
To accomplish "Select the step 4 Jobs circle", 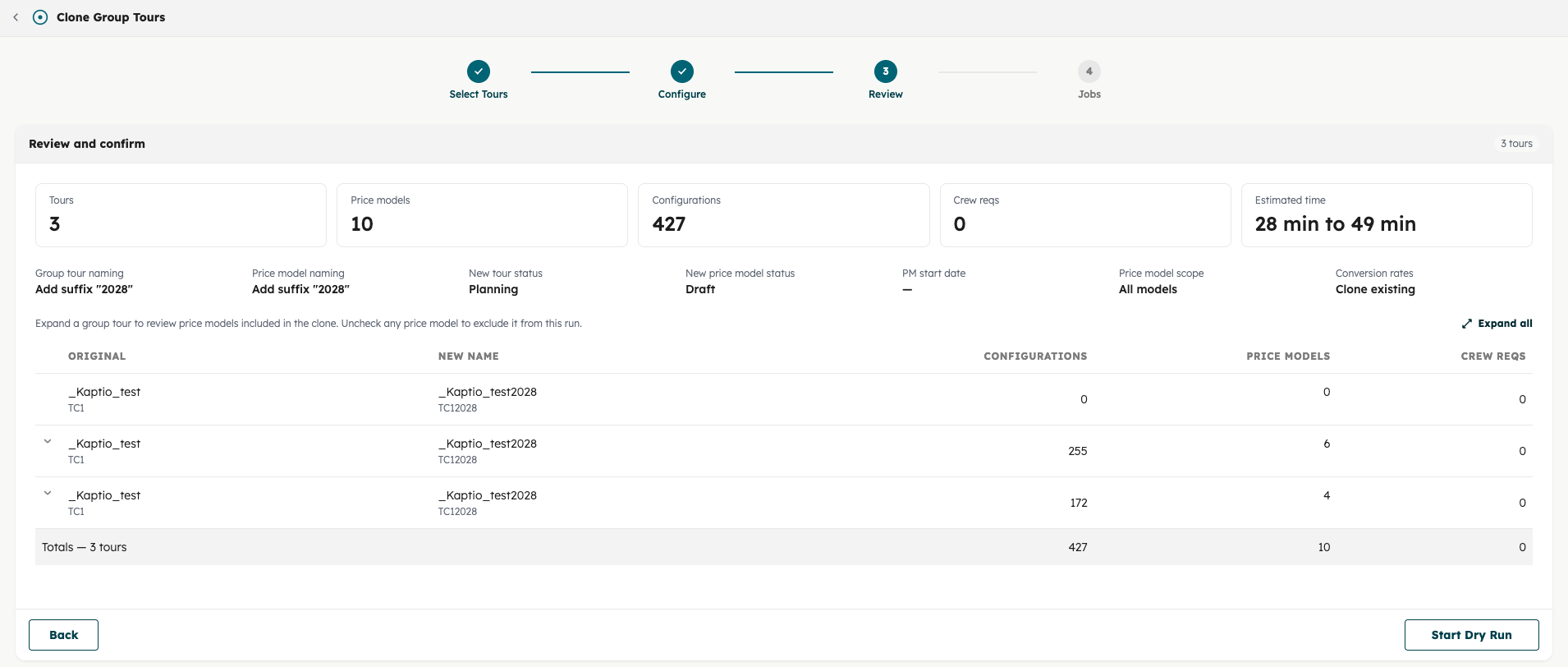I will (1089, 71).
